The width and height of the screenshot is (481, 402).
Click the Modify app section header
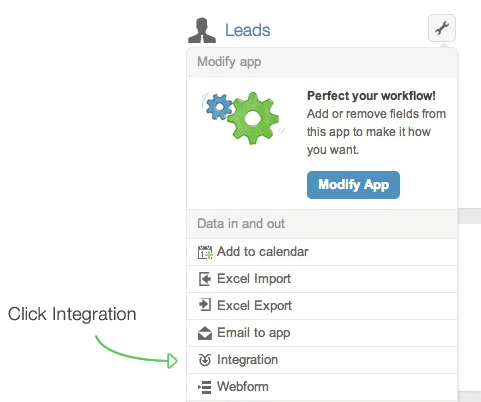(x=322, y=62)
